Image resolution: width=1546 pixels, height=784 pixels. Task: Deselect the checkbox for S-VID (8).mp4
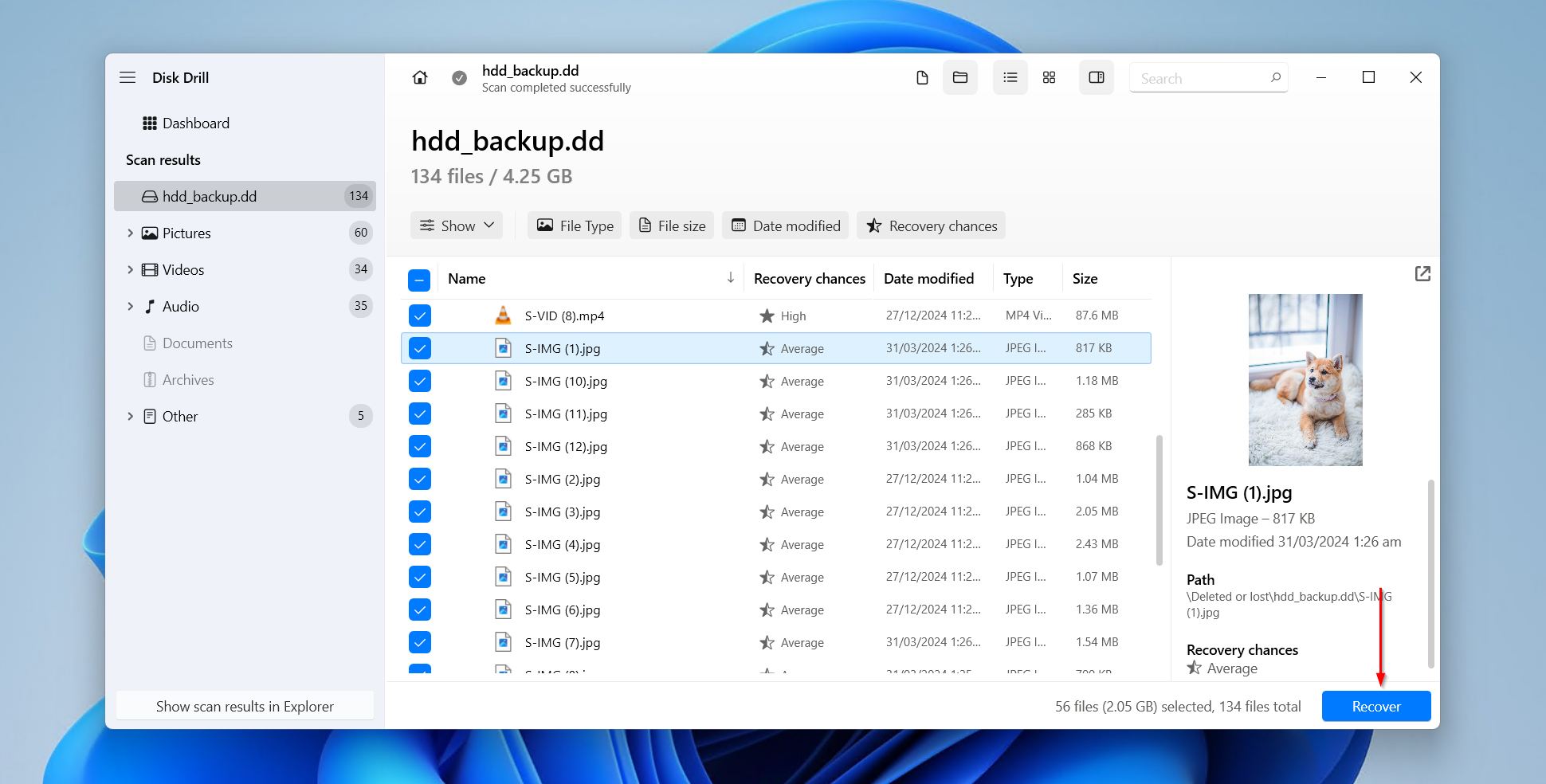click(419, 316)
